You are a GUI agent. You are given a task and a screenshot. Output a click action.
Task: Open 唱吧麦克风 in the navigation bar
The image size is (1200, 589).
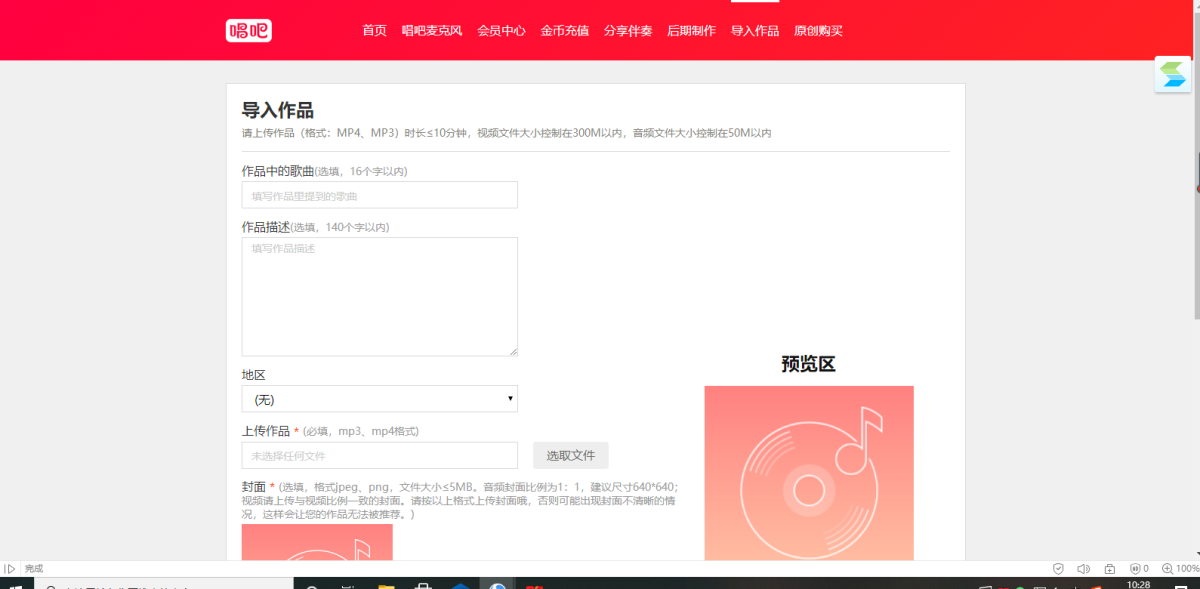coord(432,31)
